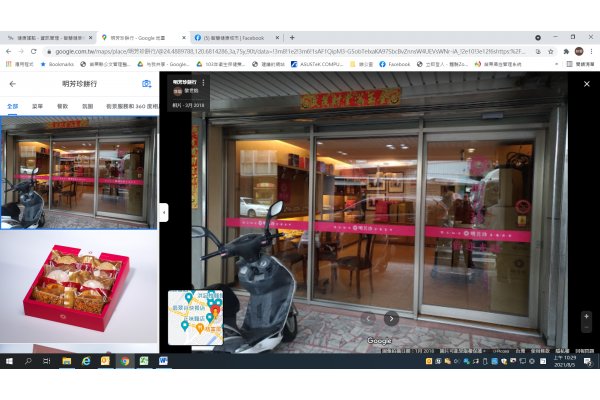Open the Chrome profile avatar
The width and height of the screenshot is (600, 400).
point(579,51)
